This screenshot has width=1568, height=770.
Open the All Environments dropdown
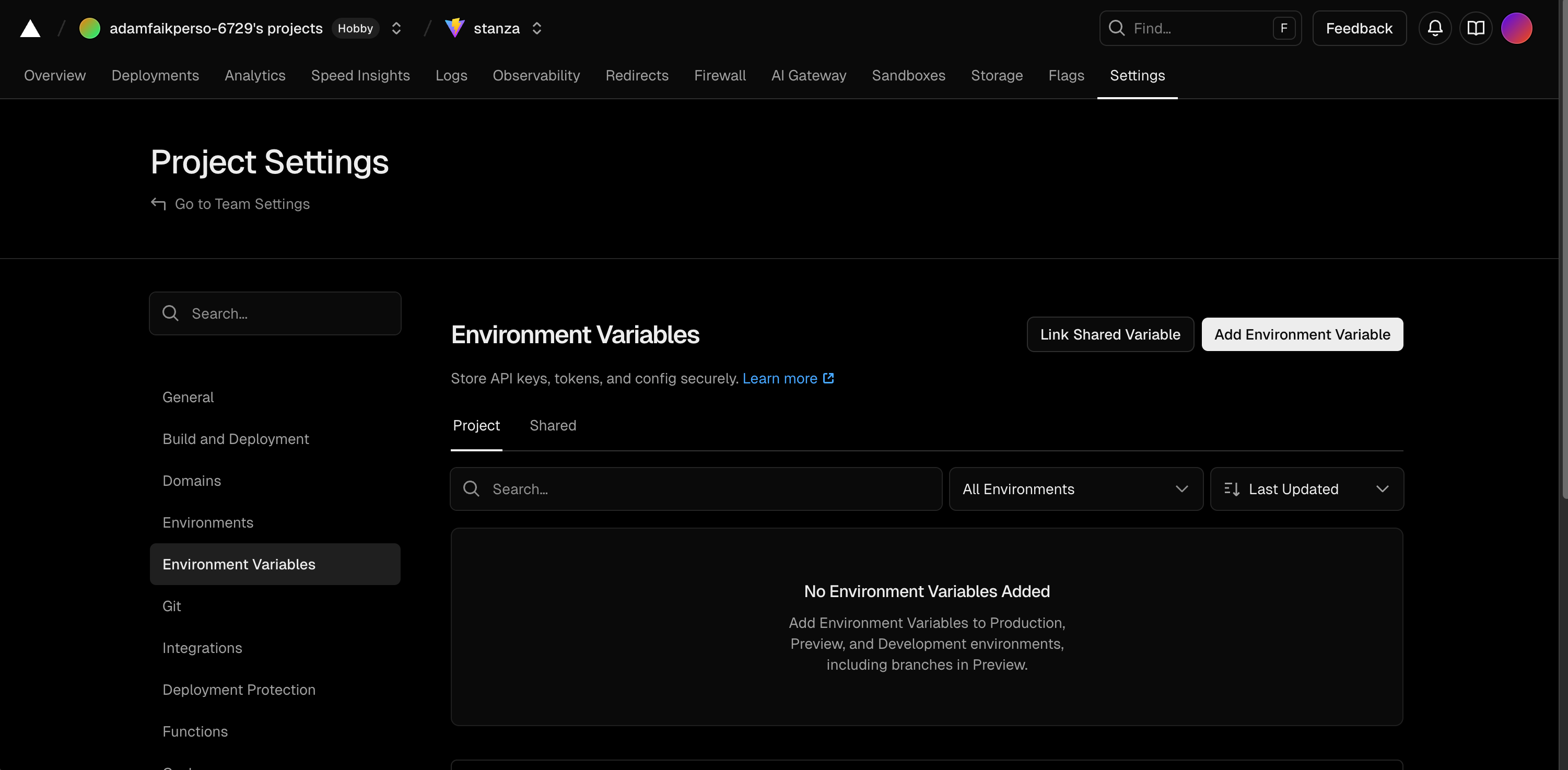click(x=1075, y=489)
